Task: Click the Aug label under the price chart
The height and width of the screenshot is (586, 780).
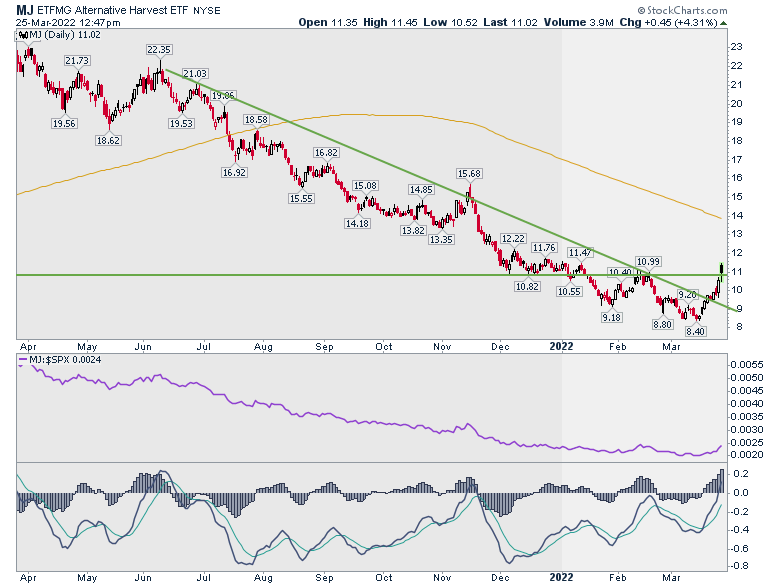Action: click(263, 347)
